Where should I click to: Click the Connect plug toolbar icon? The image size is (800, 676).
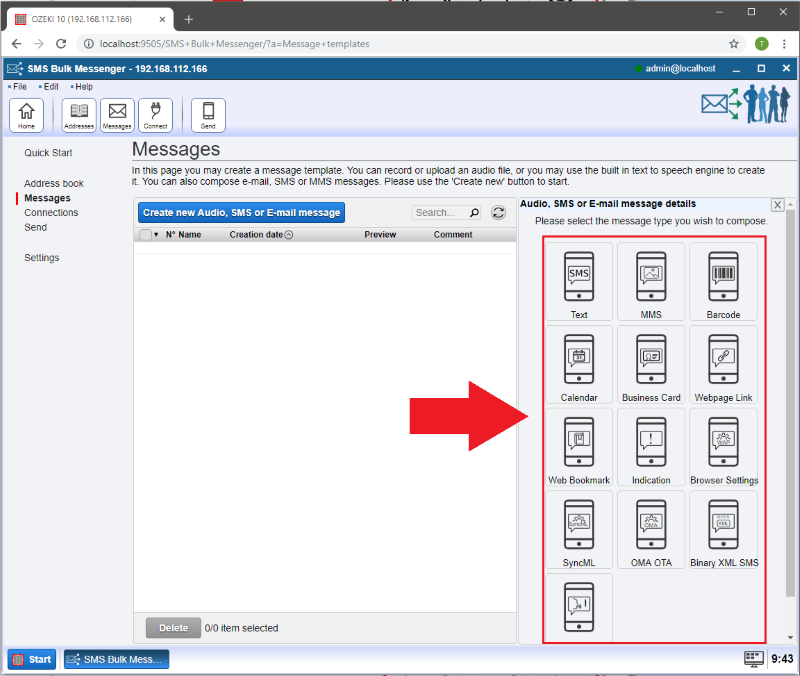[155, 115]
